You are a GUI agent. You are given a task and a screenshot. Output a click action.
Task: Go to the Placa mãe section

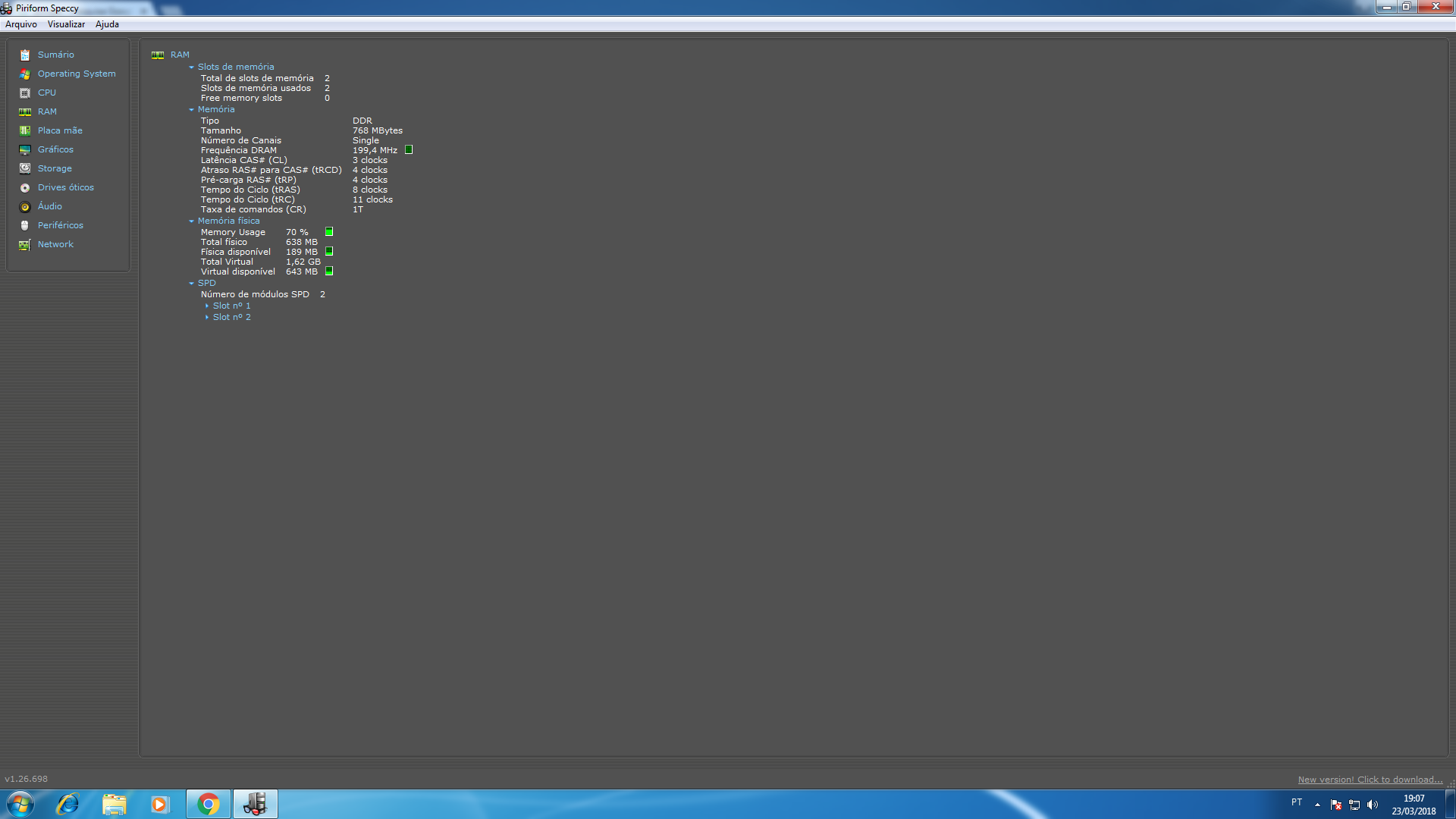[60, 130]
